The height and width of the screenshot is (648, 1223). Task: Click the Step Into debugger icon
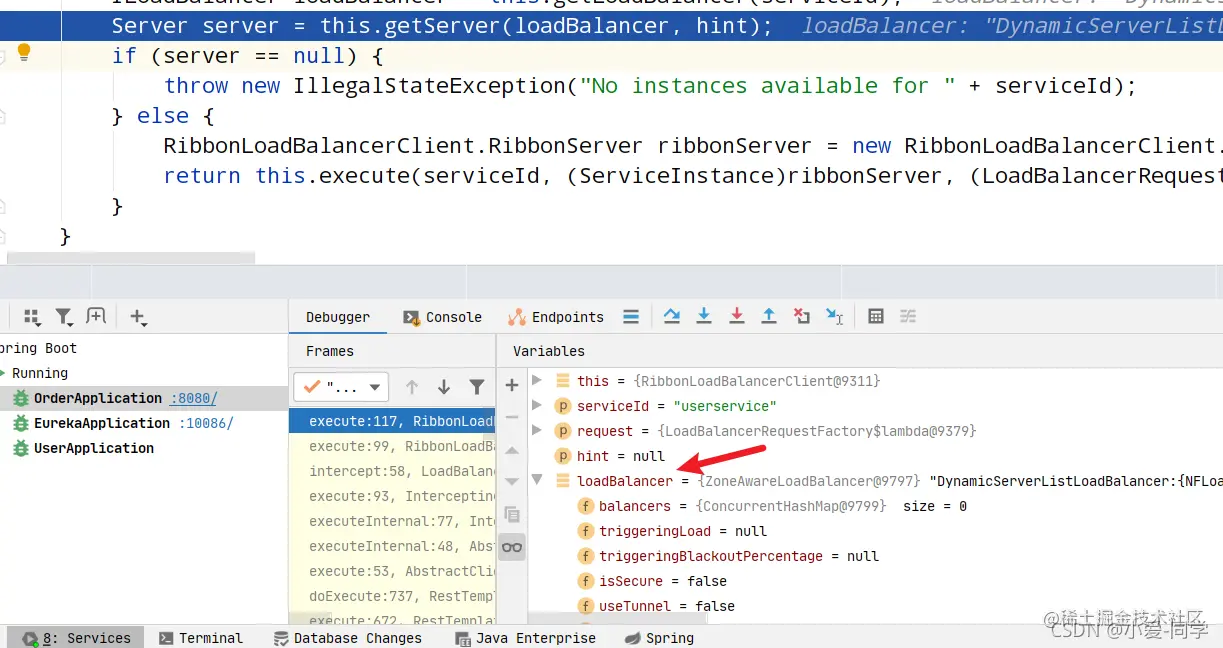tap(704, 316)
